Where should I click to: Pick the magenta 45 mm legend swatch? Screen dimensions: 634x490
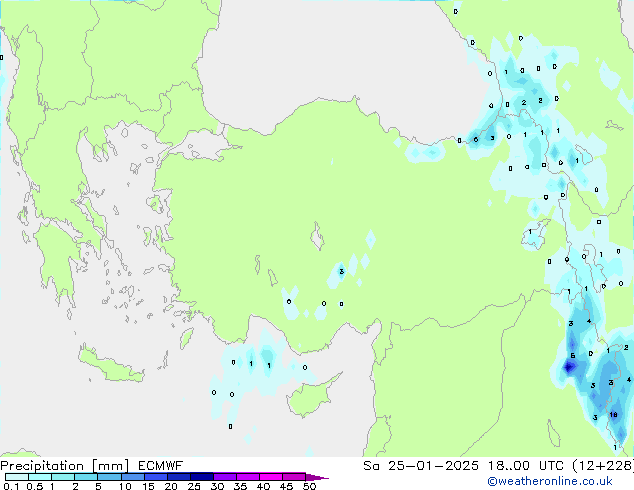(293, 477)
